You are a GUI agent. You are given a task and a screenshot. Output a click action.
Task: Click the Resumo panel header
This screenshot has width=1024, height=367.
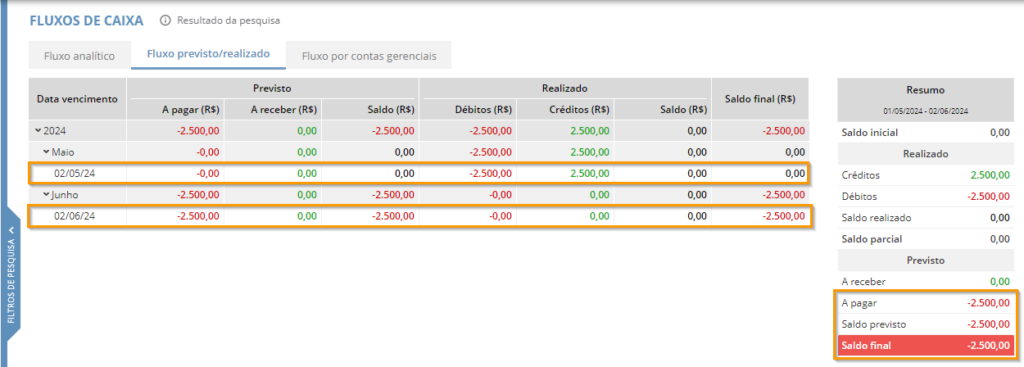click(925, 90)
